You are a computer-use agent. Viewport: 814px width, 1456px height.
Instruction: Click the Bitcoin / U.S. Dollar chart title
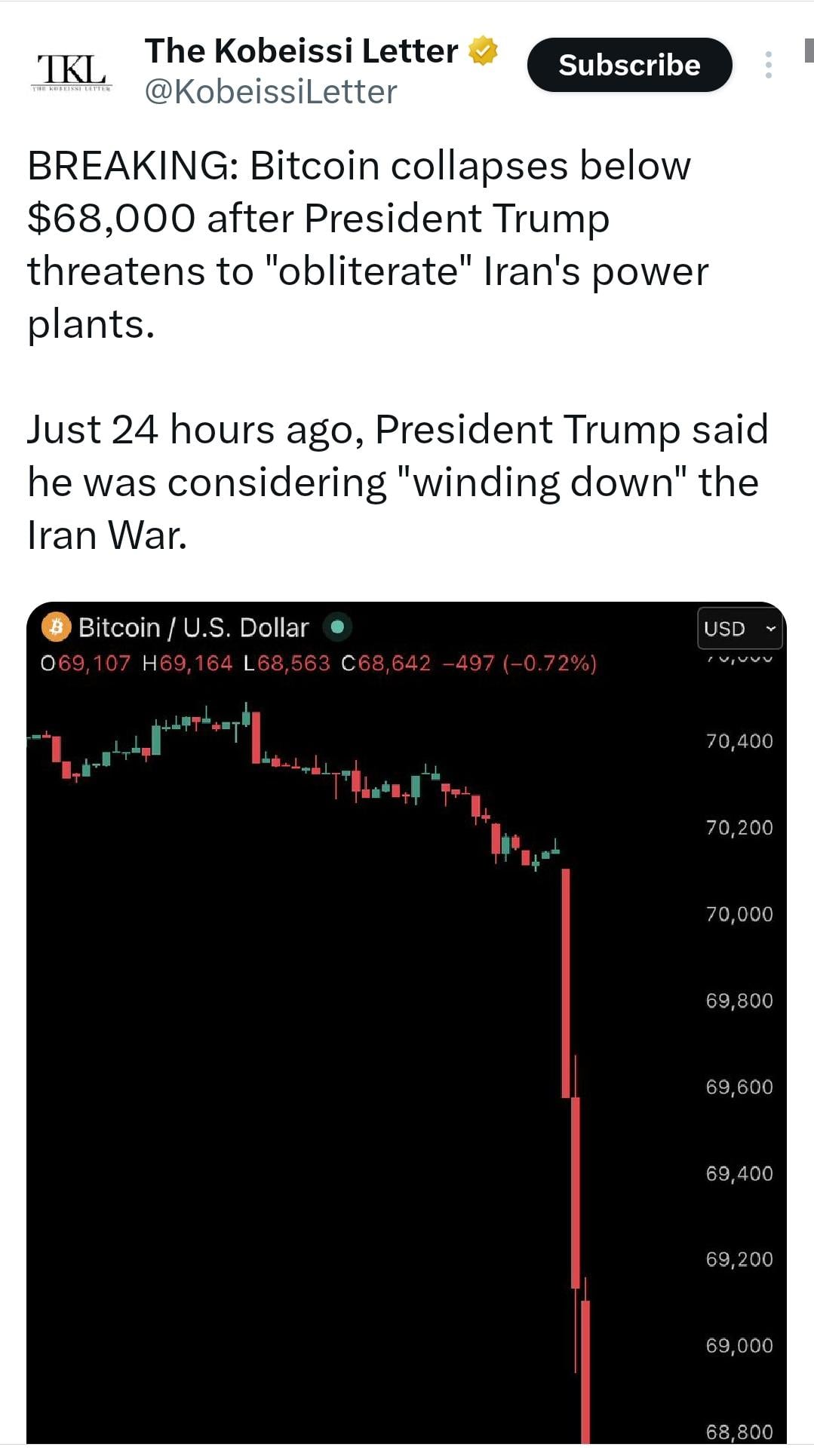tap(194, 627)
